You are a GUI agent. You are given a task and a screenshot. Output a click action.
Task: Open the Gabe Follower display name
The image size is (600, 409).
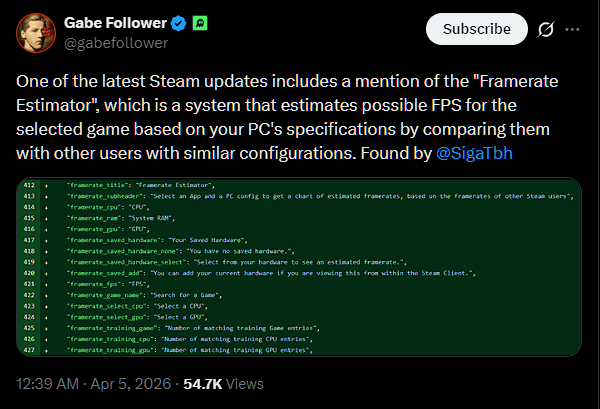(x=108, y=22)
